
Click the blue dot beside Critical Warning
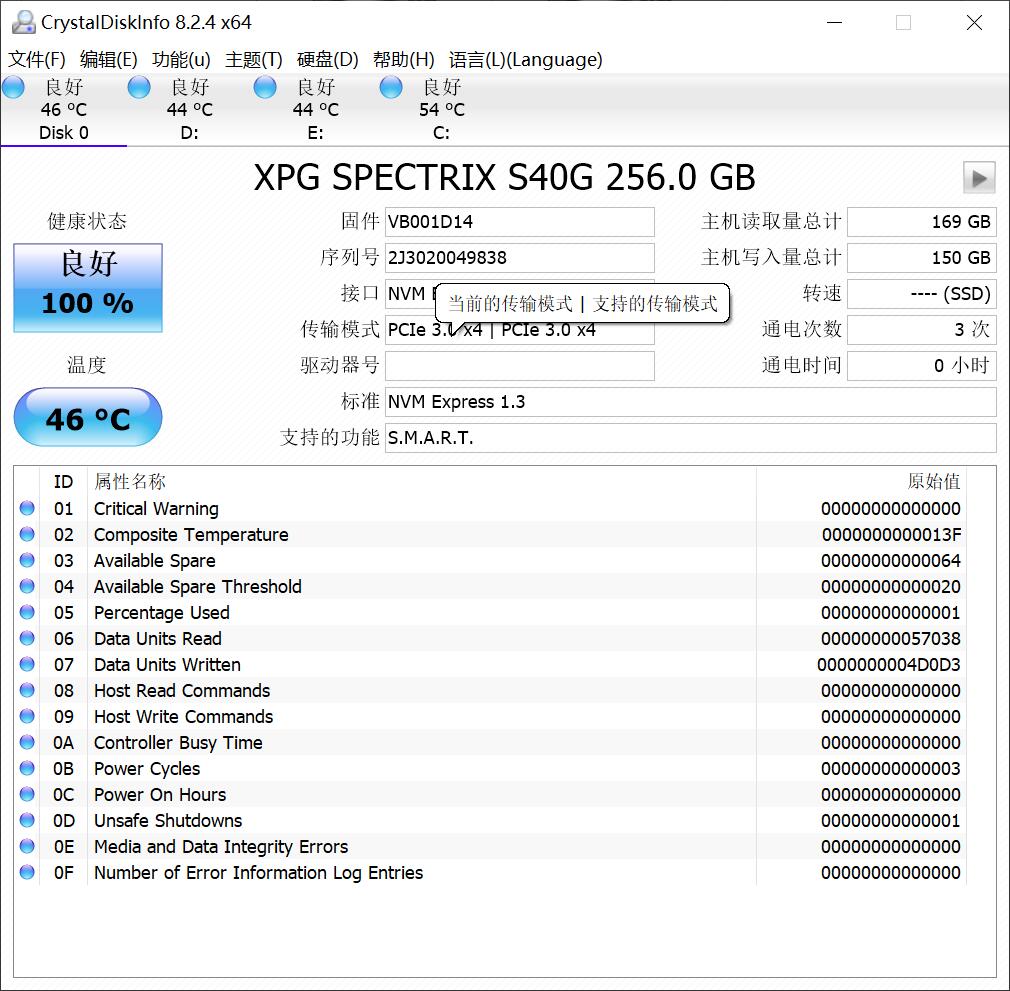[27, 508]
